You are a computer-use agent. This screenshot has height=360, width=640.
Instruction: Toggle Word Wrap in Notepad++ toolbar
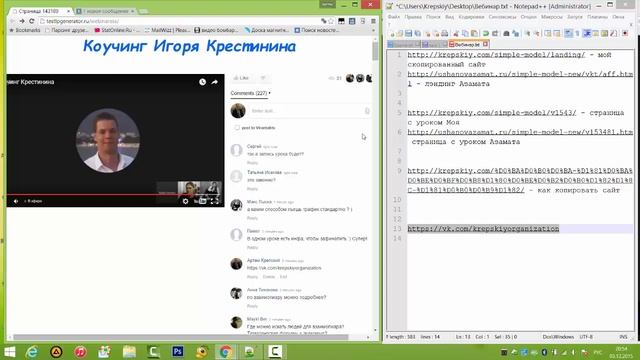[x=568, y=33]
